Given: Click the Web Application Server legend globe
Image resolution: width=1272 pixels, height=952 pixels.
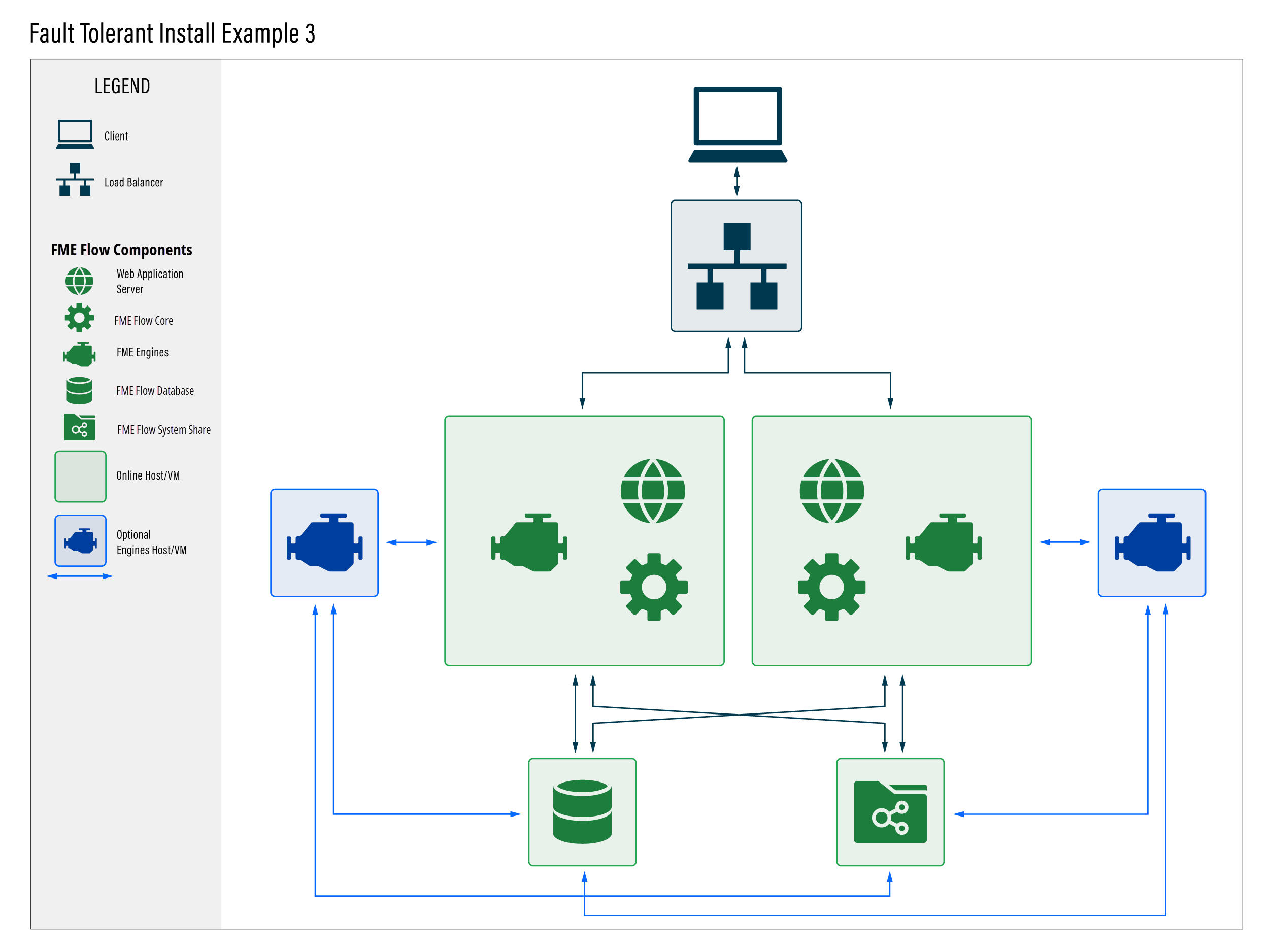Looking at the screenshot, I should tap(79, 281).
